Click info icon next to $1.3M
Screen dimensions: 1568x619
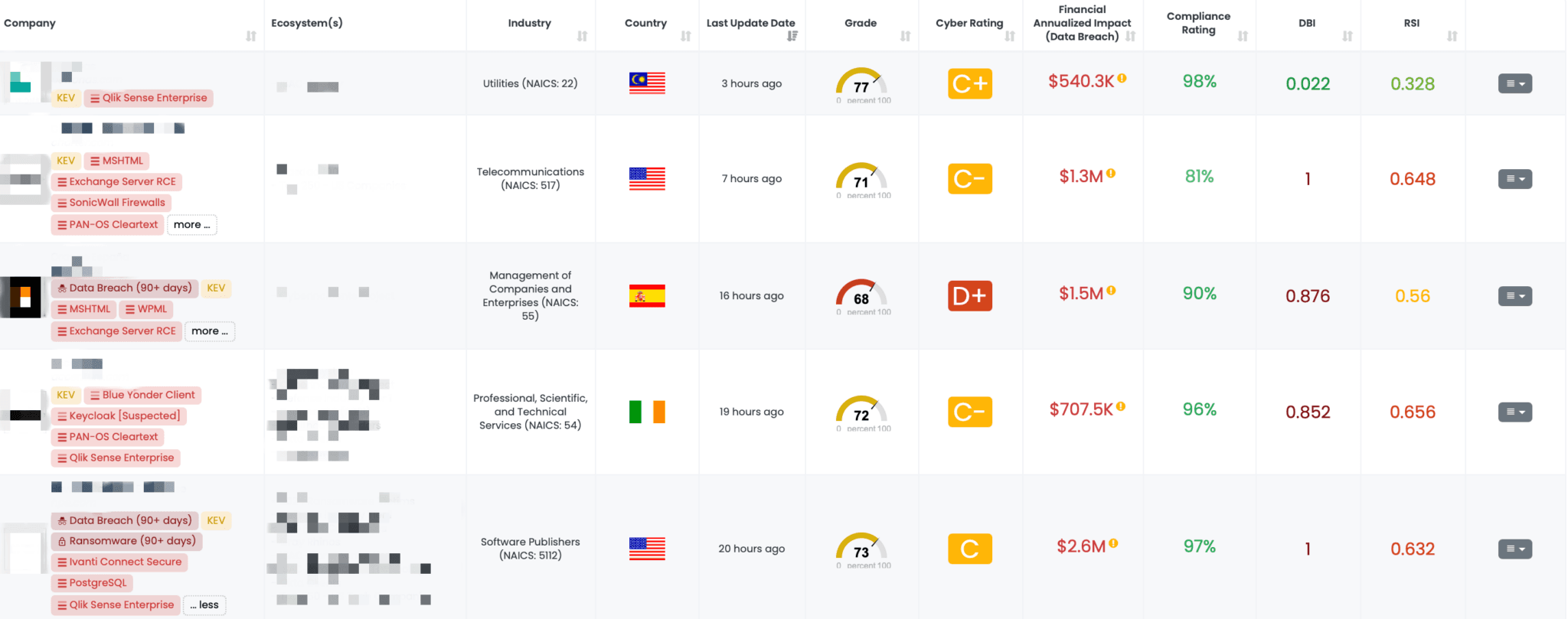tap(1111, 174)
